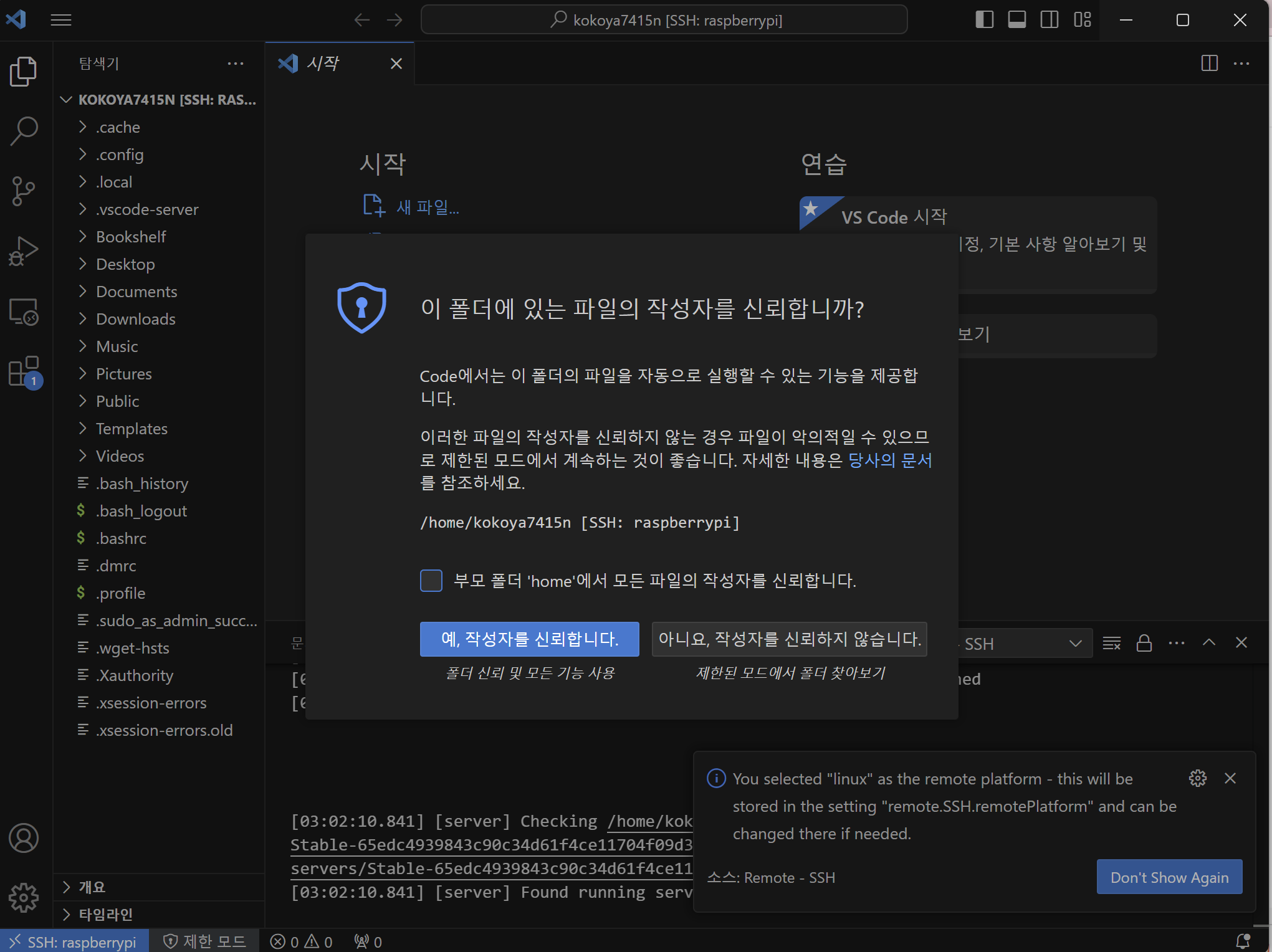
Task: Open panel more actions ellipsis
Action: click(x=1177, y=643)
